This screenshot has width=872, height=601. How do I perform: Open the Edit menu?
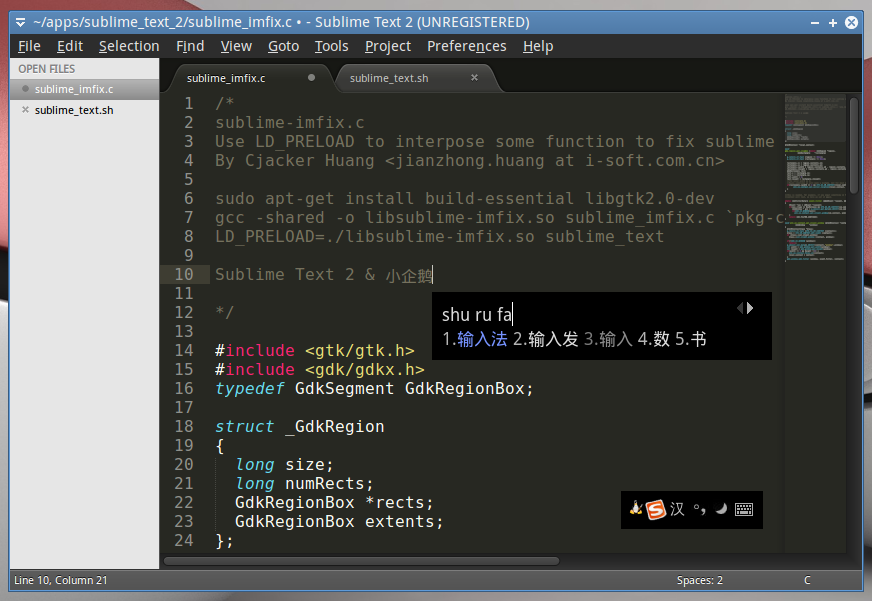[x=70, y=46]
